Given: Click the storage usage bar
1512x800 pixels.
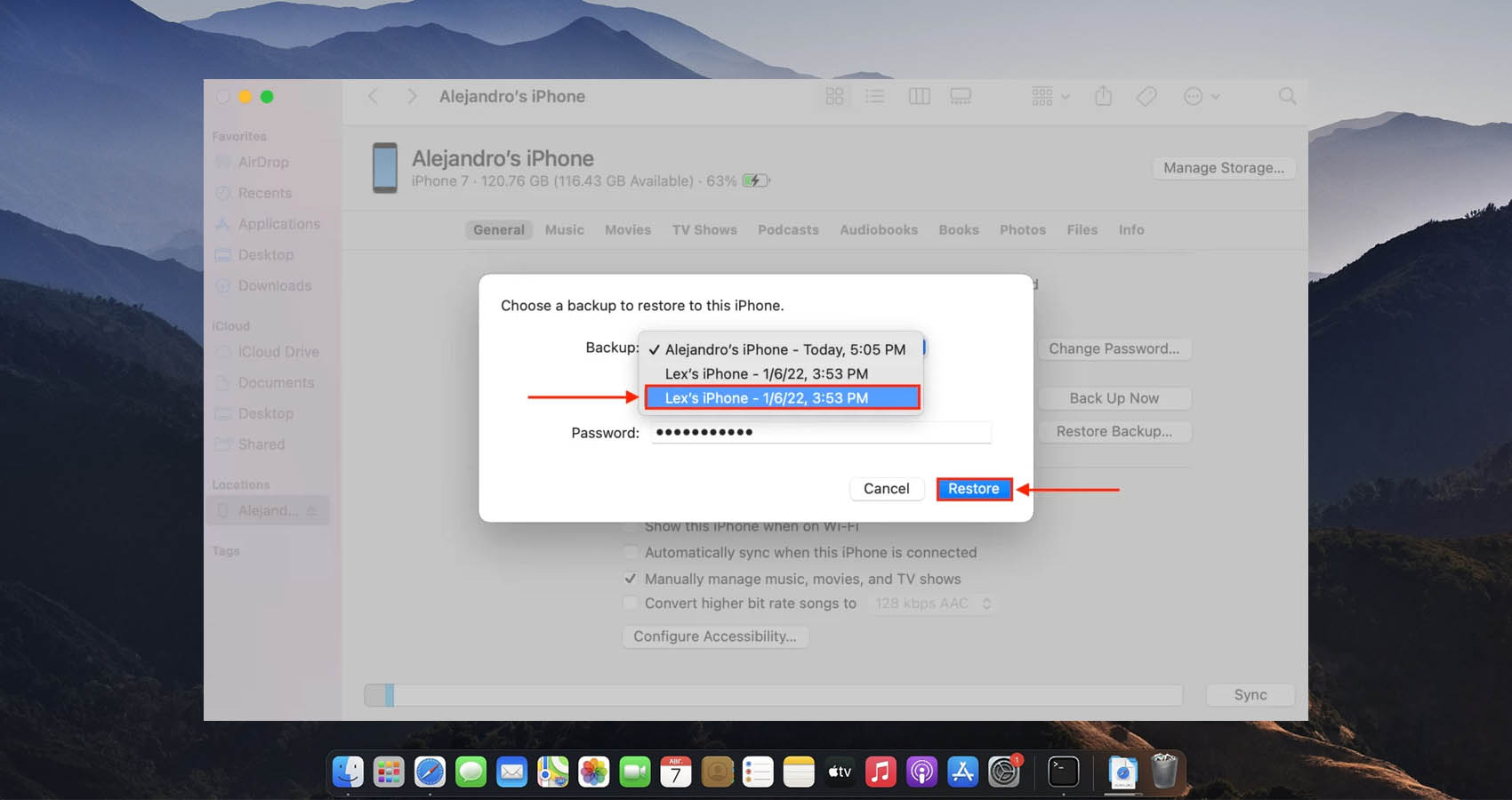Looking at the screenshot, I should (772, 695).
